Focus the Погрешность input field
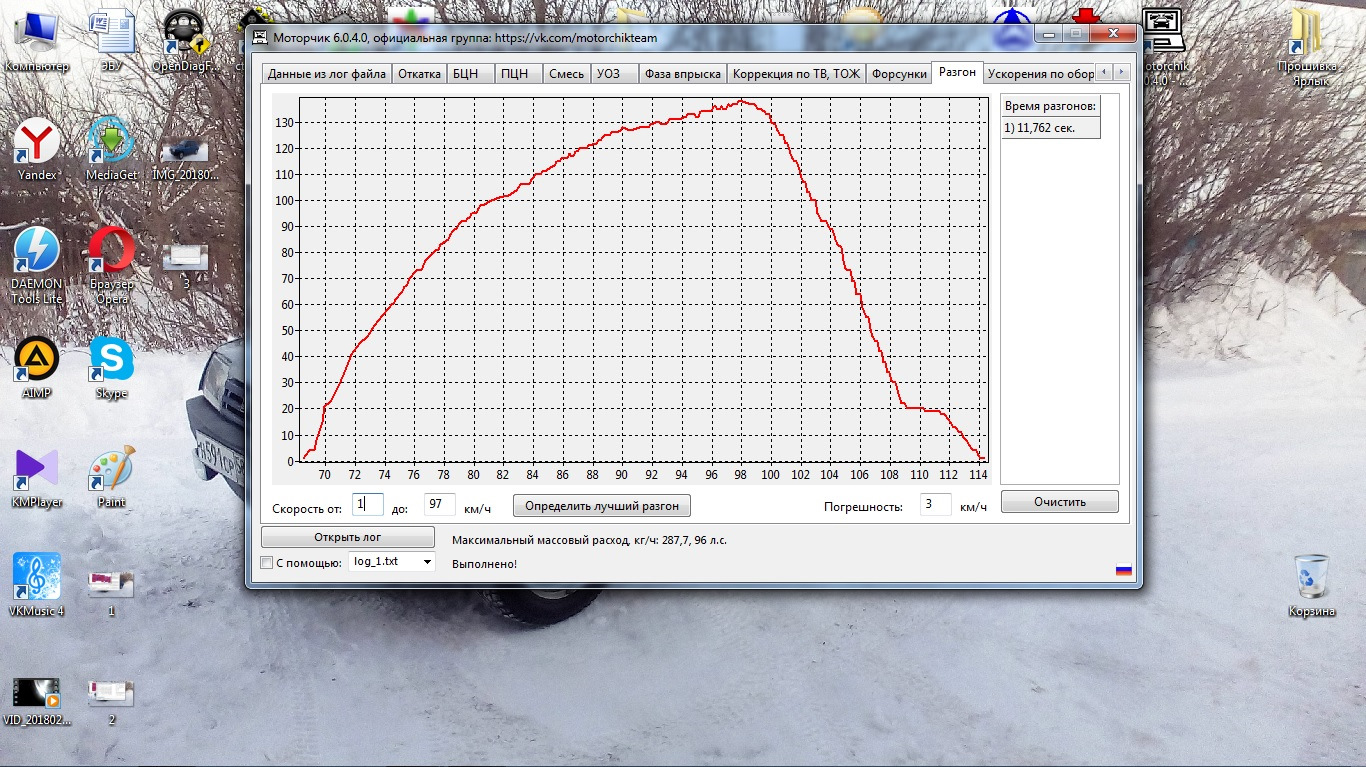The image size is (1366, 767). click(x=936, y=504)
